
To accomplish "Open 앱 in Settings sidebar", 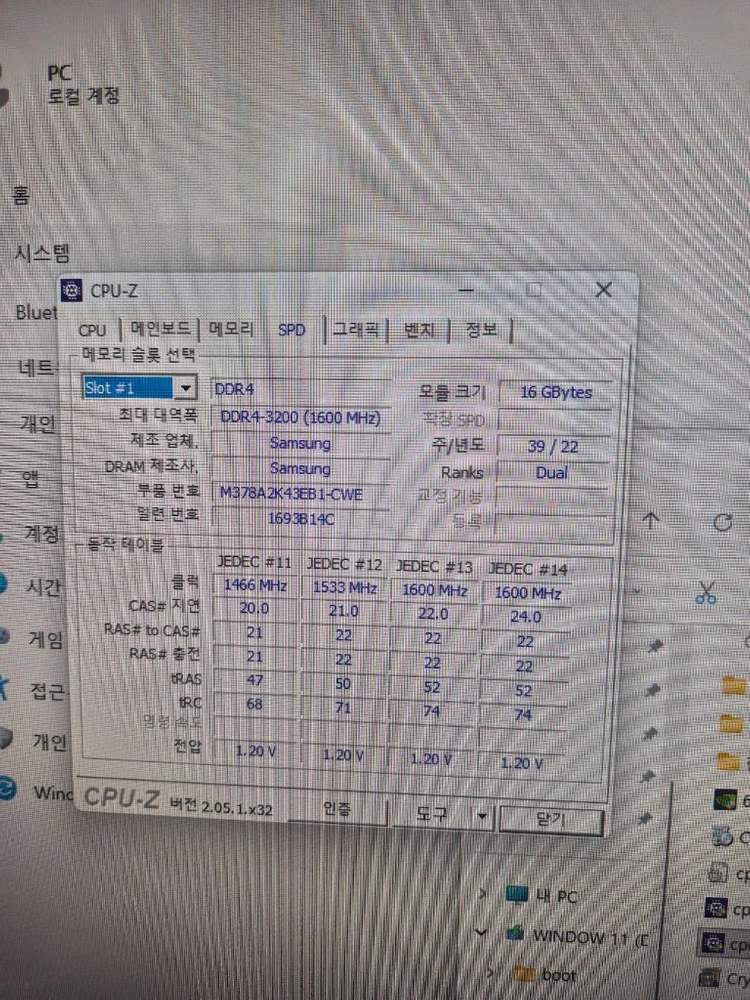I will 31,479.
